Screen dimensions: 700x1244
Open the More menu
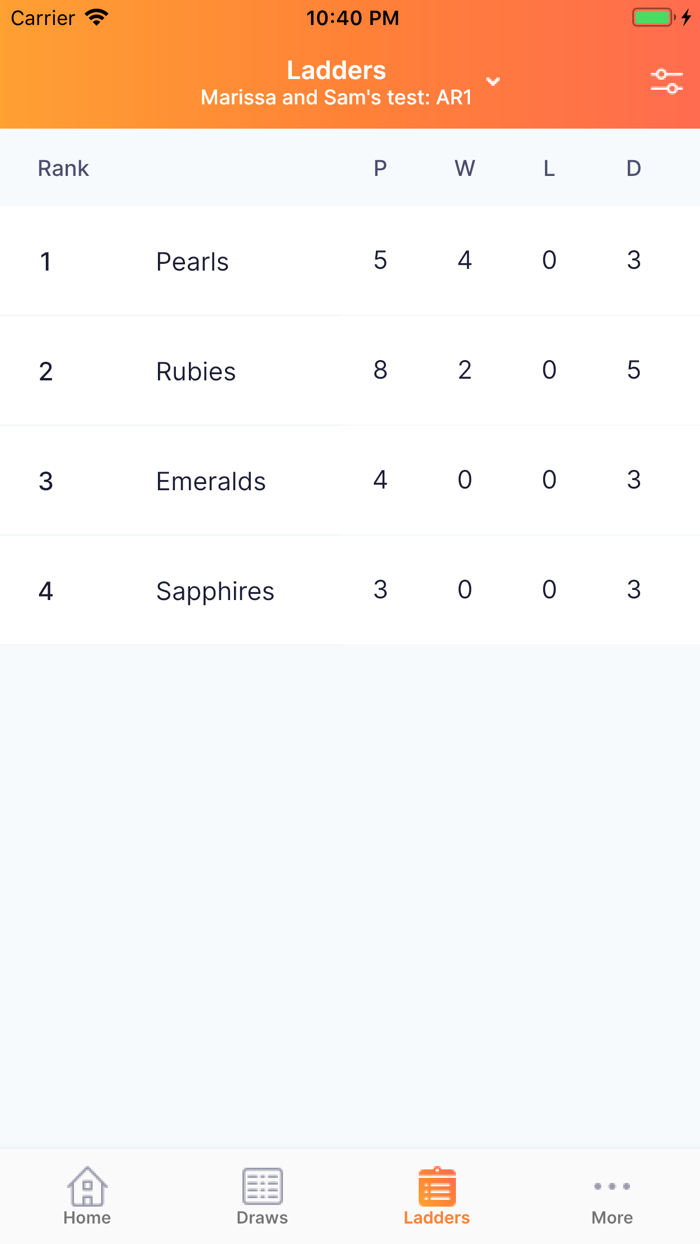[x=611, y=1196]
